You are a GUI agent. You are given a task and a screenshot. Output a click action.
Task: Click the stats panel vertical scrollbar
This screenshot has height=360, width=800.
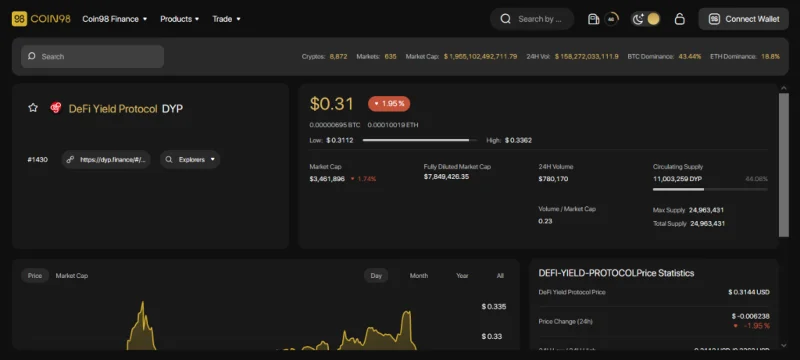tap(784, 165)
